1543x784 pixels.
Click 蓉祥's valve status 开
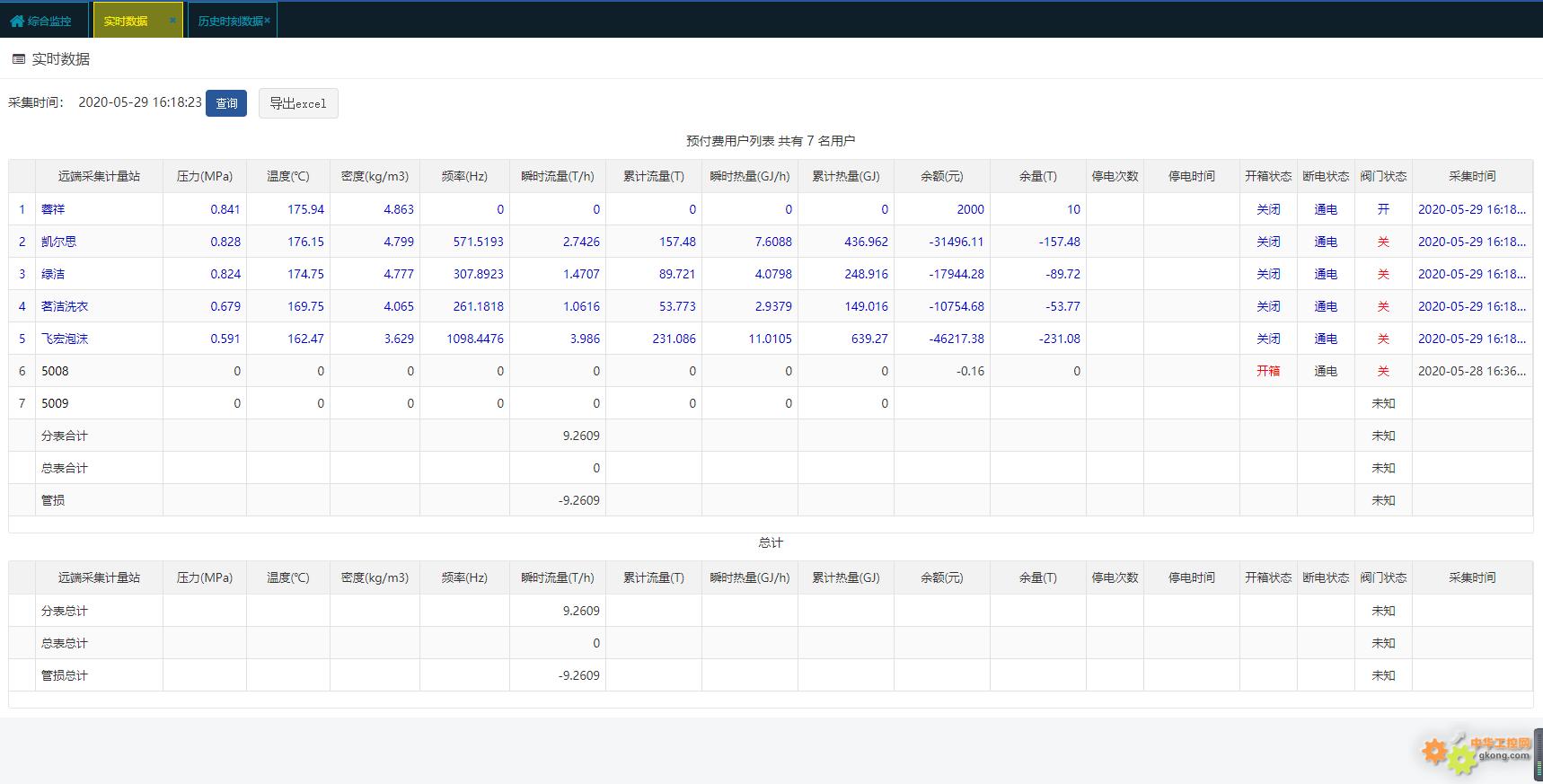pyautogui.click(x=1383, y=209)
